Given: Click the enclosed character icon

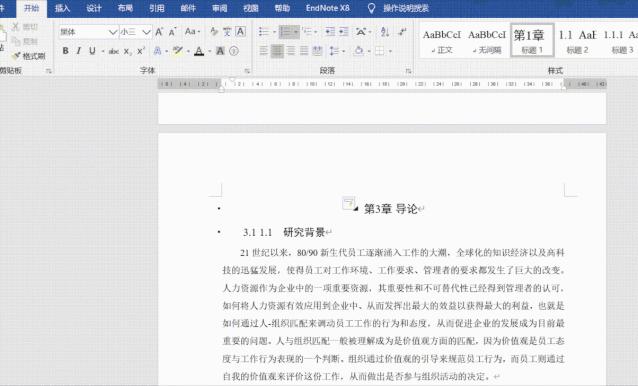Looking at the screenshot, I should tap(234, 51).
